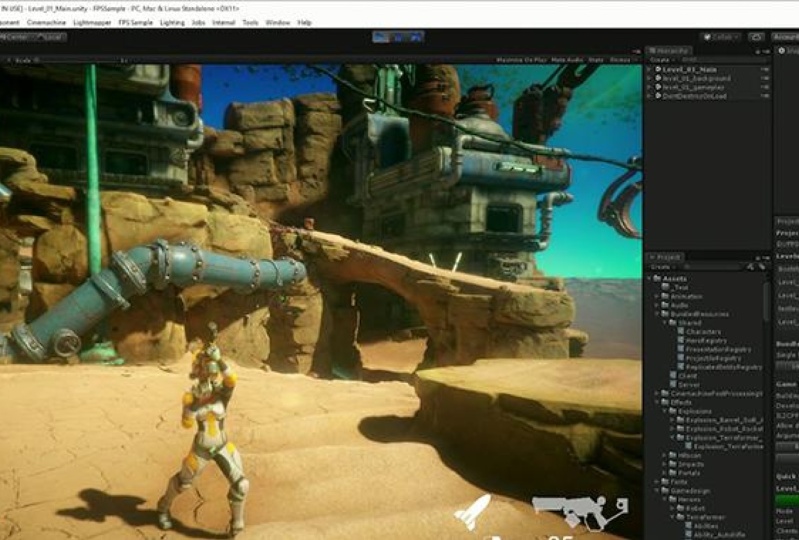Click the Project panel lock icon
This screenshot has height=540, width=799.
pyautogui.click(x=758, y=258)
